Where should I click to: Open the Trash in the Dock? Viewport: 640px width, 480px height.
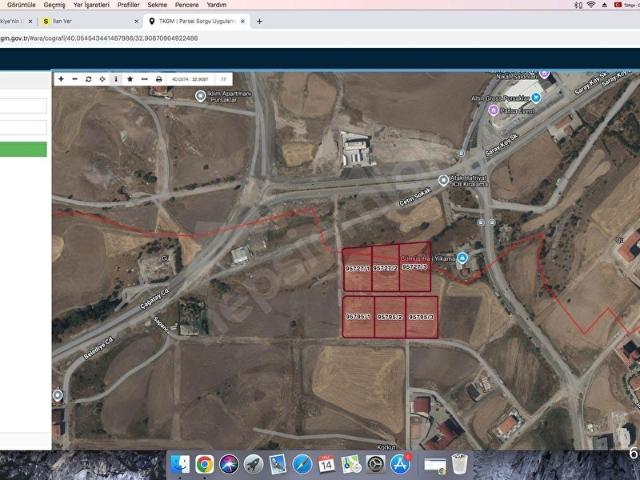[460, 464]
